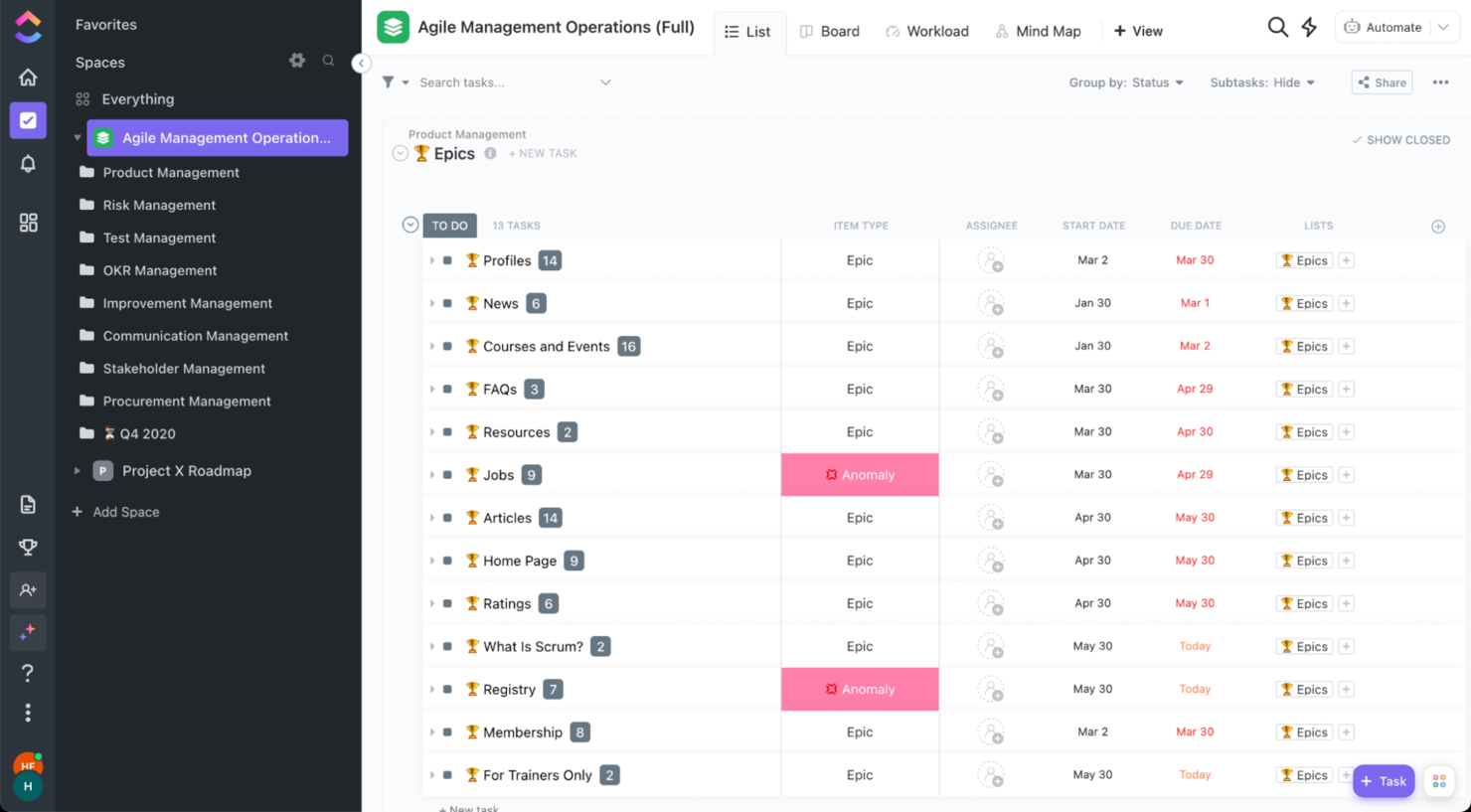Click the pink Anomaly tag on Registry row
The width and height of the screenshot is (1471, 812).
point(860,690)
